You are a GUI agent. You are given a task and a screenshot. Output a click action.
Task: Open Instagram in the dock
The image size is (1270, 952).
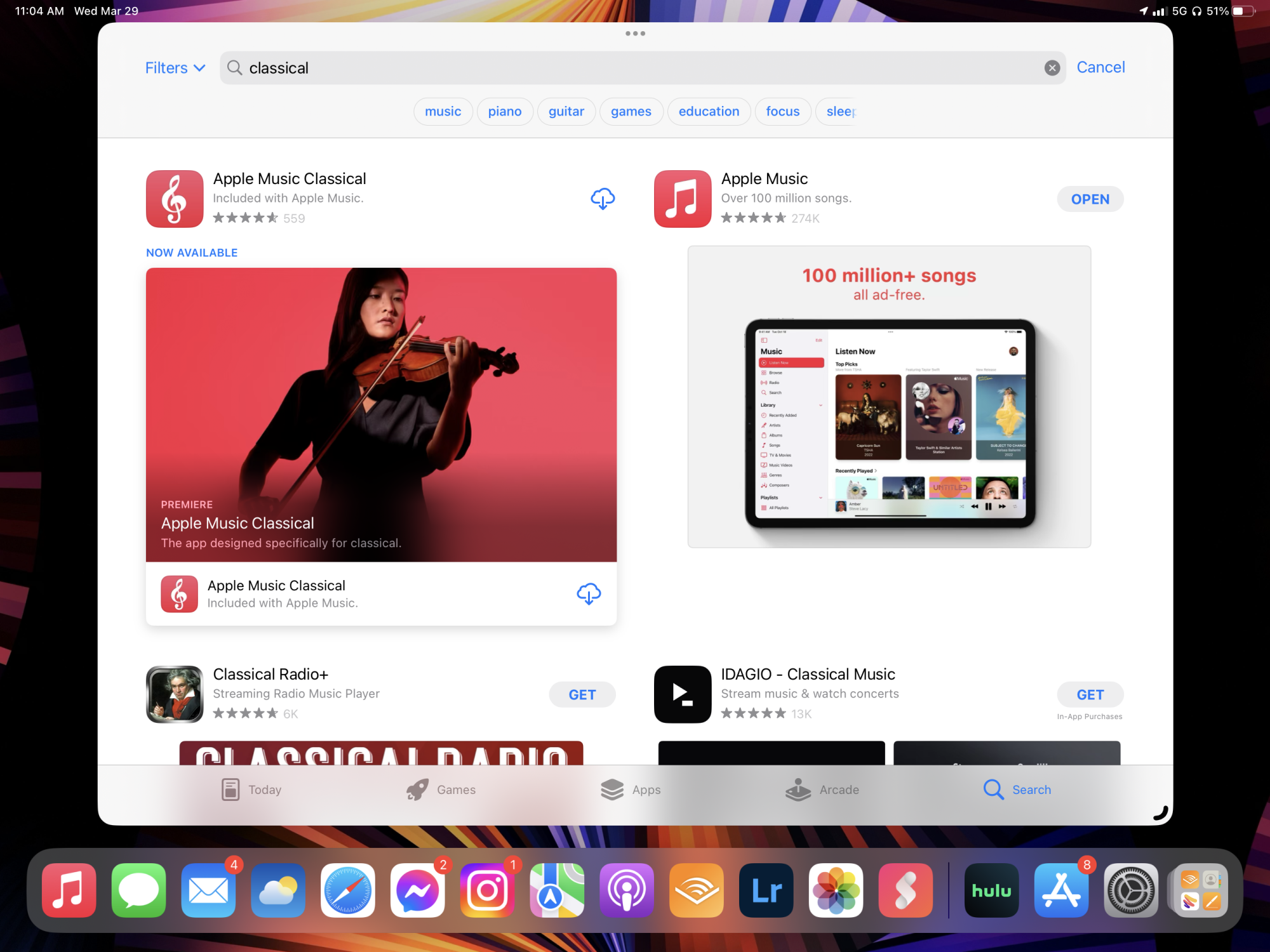point(487,890)
